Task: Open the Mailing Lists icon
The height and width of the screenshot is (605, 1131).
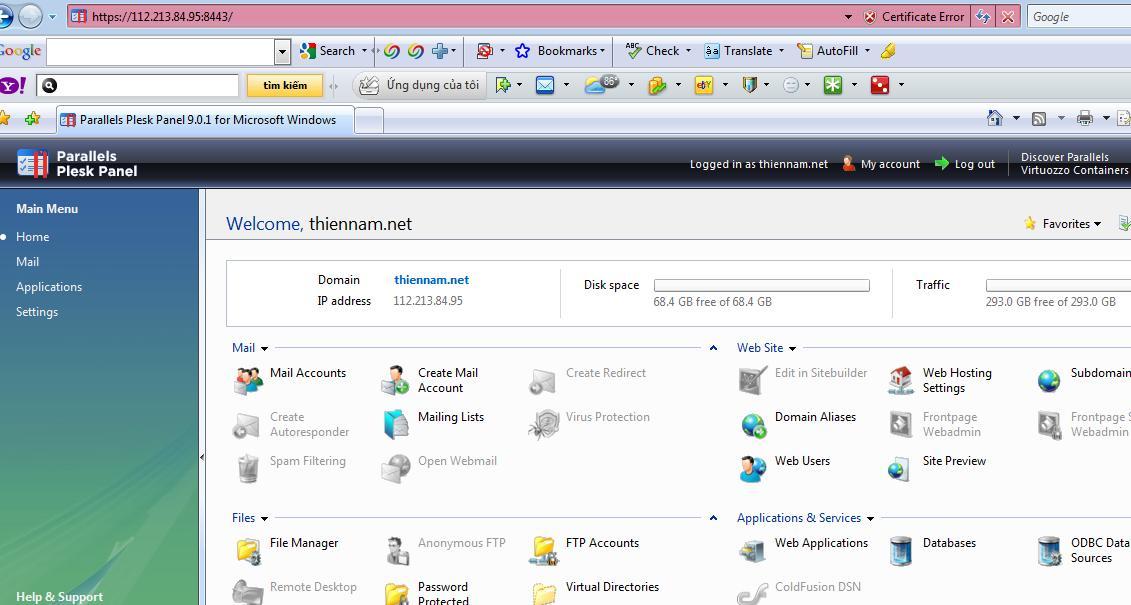Action: (x=396, y=424)
